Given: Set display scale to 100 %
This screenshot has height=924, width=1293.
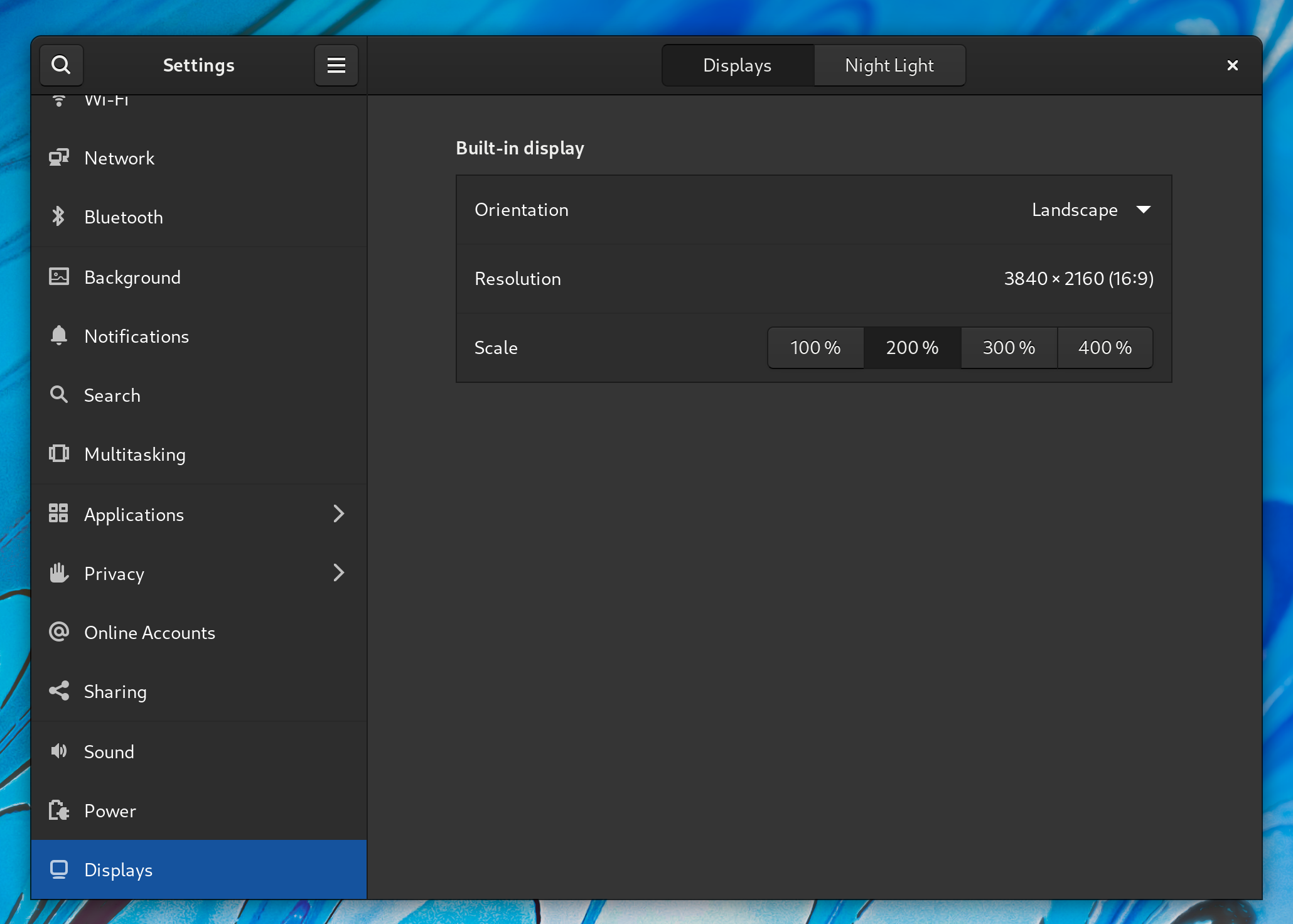Looking at the screenshot, I should tap(815, 347).
